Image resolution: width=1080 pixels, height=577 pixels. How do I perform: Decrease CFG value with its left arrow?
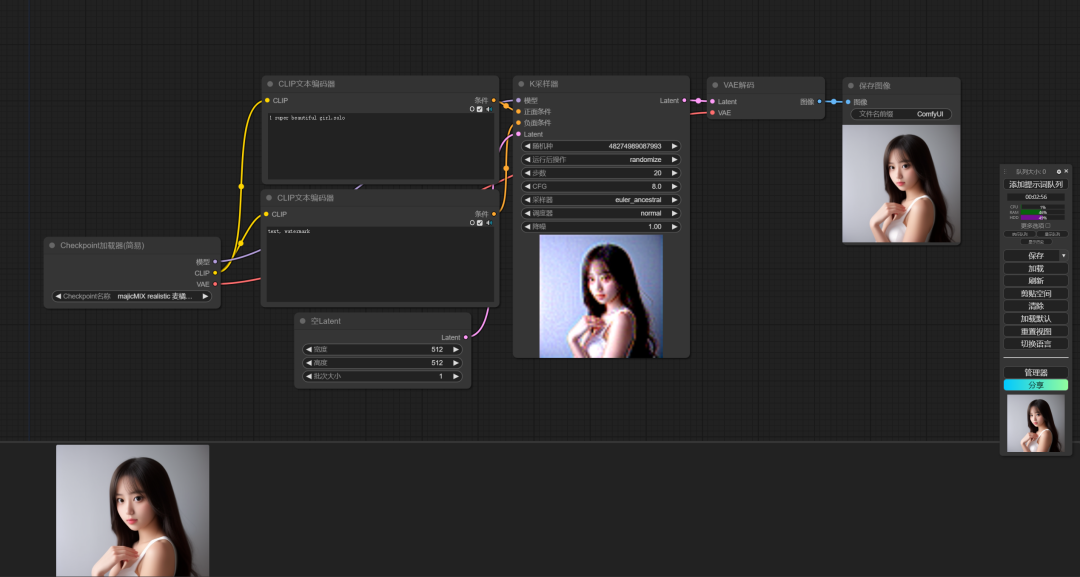click(528, 187)
